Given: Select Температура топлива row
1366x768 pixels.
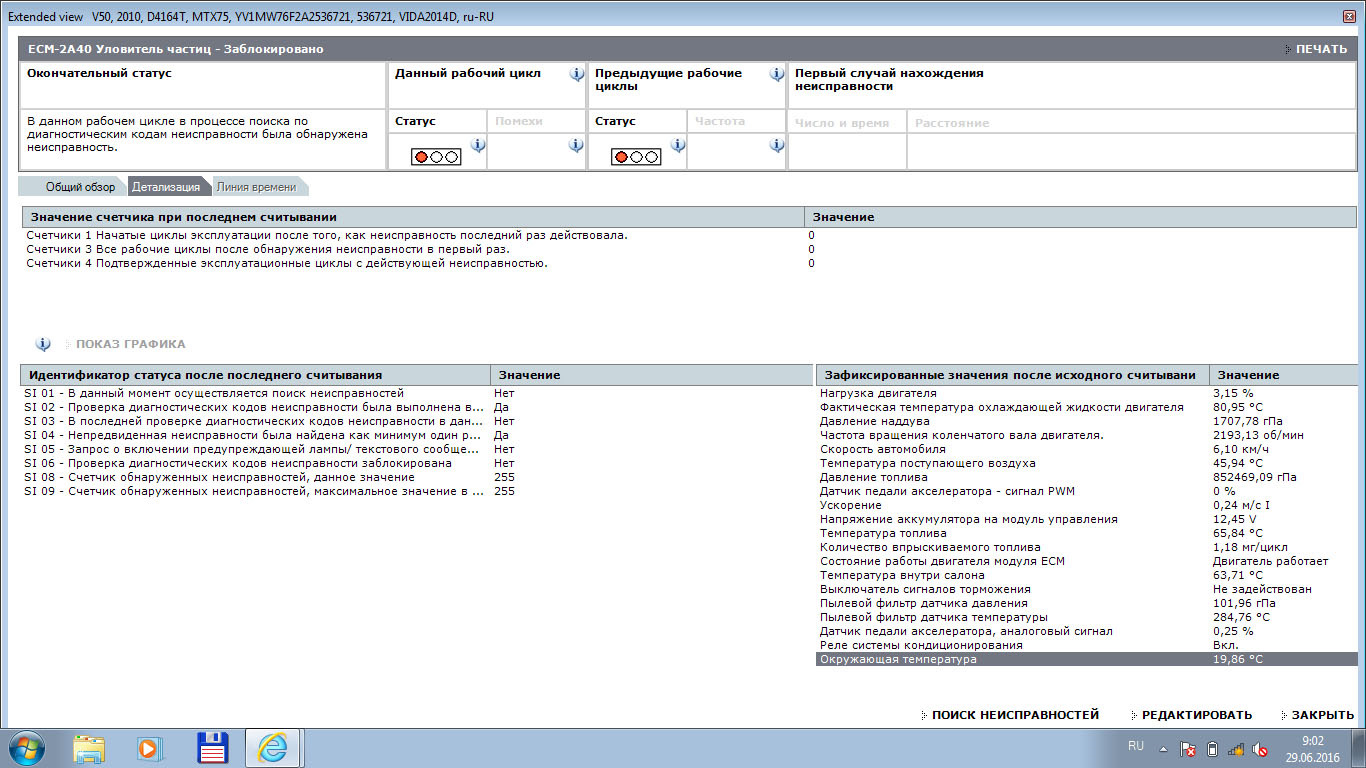Looking at the screenshot, I should (x=1087, y=533).
